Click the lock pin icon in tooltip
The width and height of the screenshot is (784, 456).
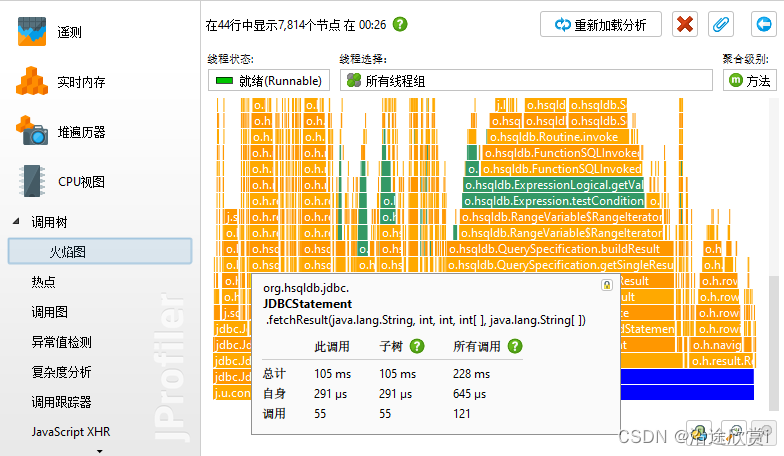[x=606, y=285]
